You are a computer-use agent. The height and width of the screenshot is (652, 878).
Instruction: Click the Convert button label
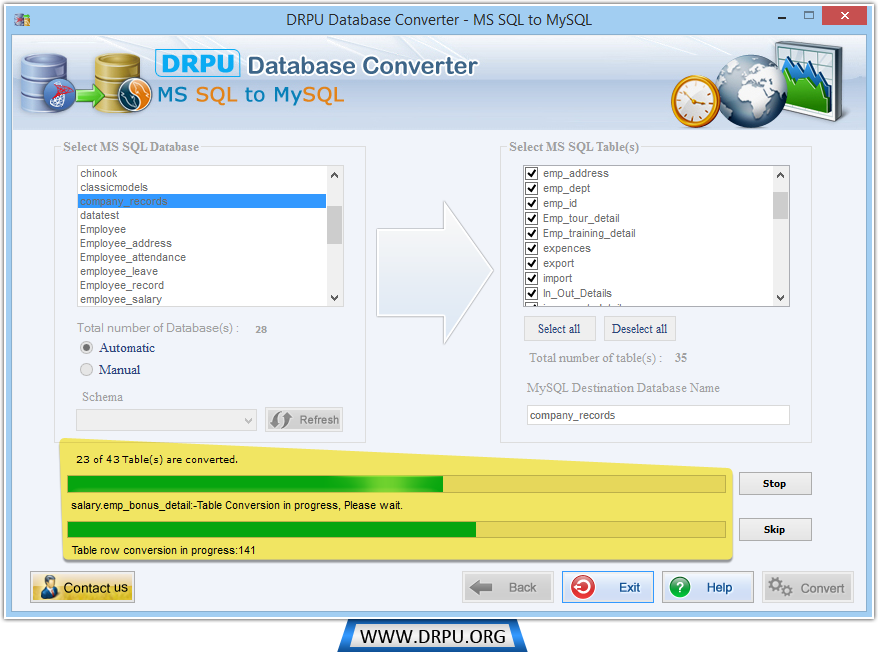pos(822,588)
